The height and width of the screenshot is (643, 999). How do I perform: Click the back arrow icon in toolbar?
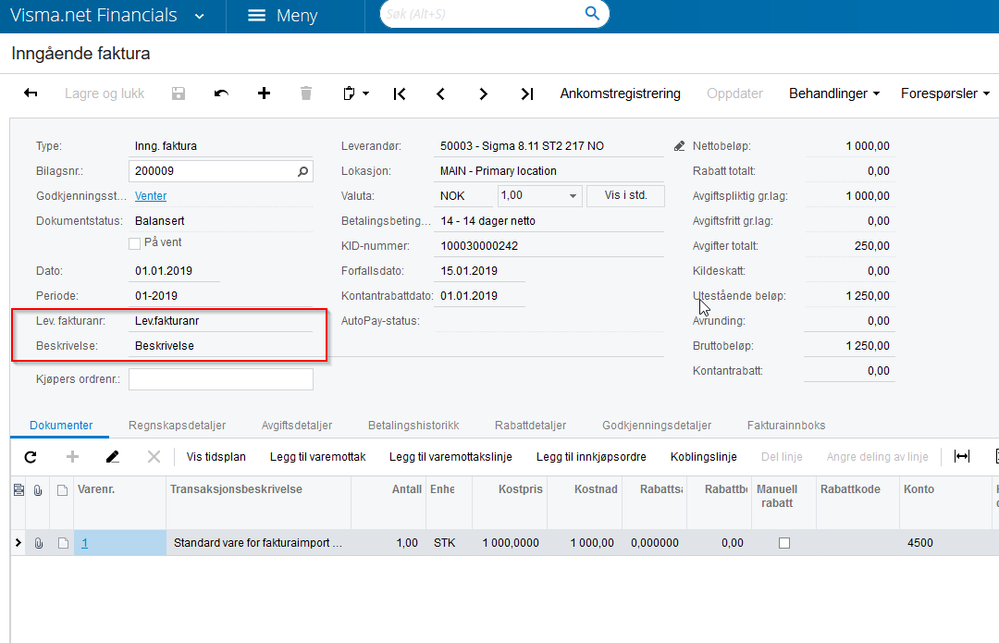pyautogui.click(x=31, y=93)
